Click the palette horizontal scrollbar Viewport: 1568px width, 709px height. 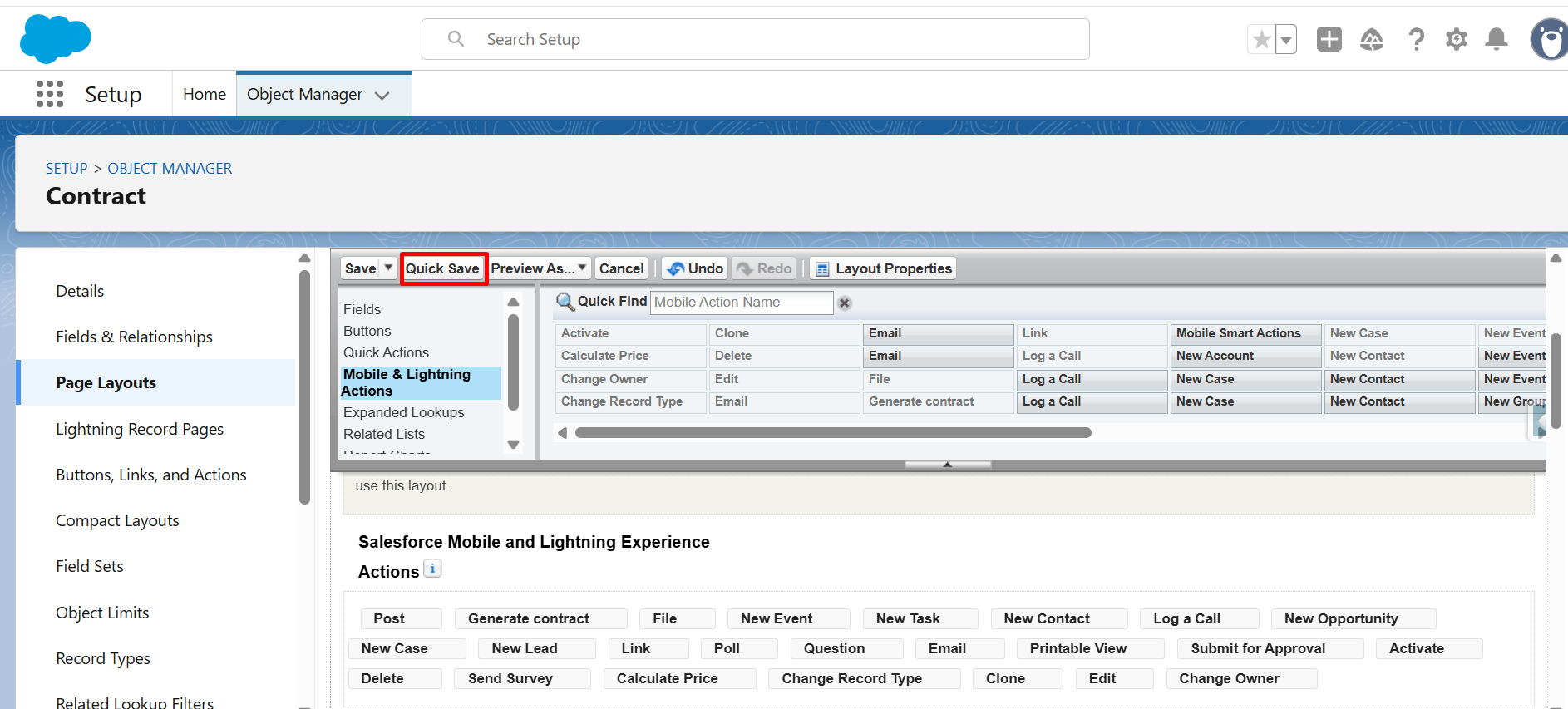[832, 432]
